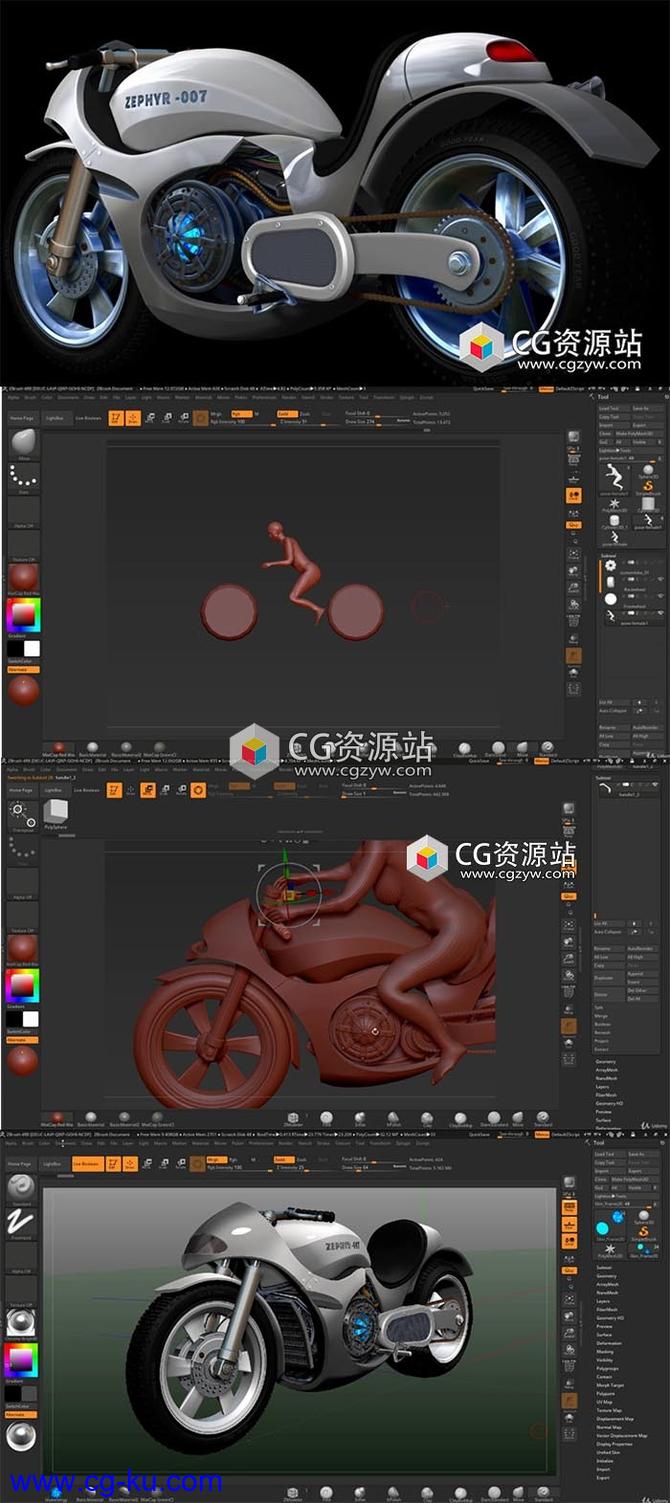The width and height of the screenshot is (670, 1503).
Task: Pick ZModeler brush in middle window's bottom shelf
Action: click(x=293, y=1119)
